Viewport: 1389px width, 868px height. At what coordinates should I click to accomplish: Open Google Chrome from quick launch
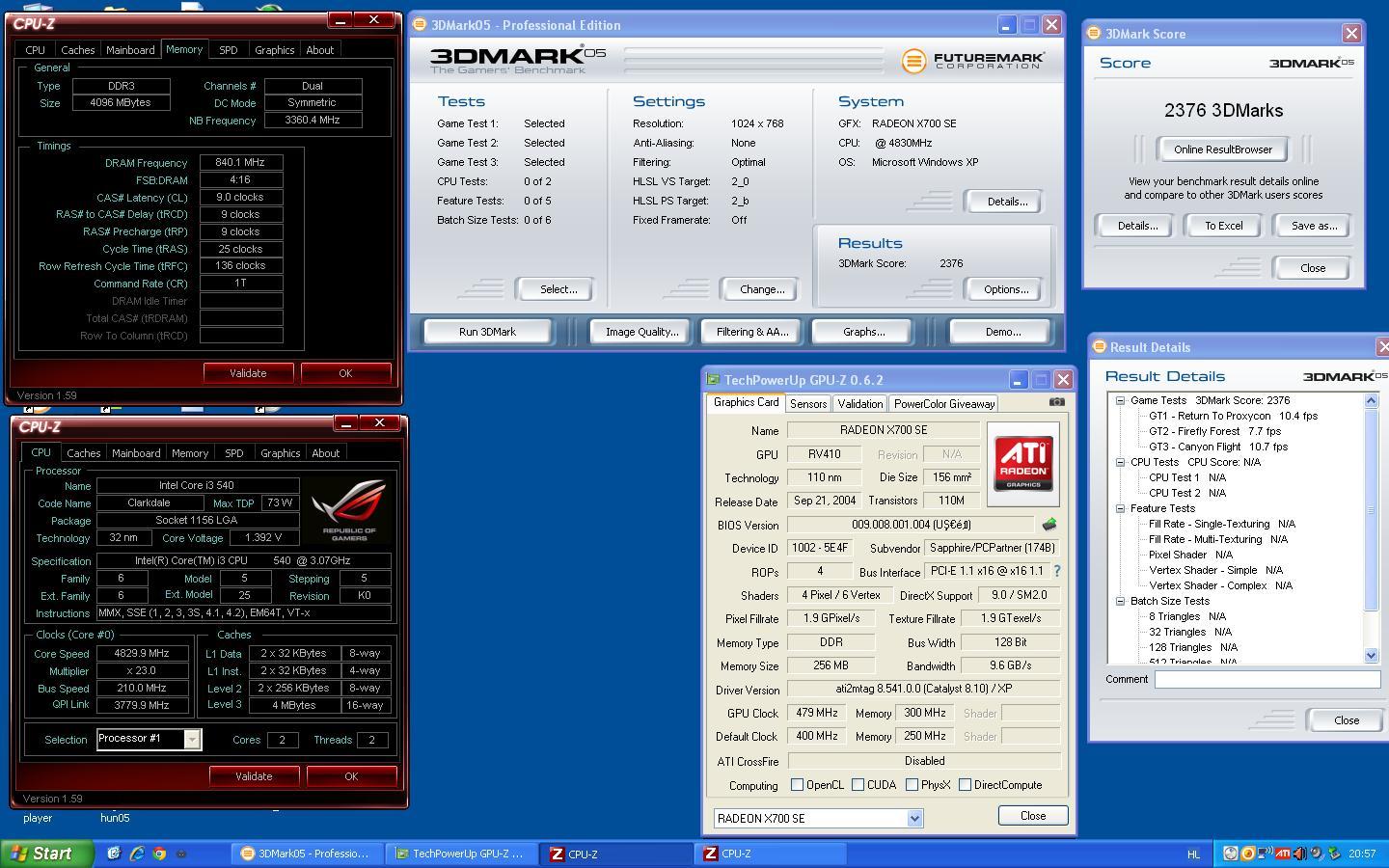(x=159, y=854)
